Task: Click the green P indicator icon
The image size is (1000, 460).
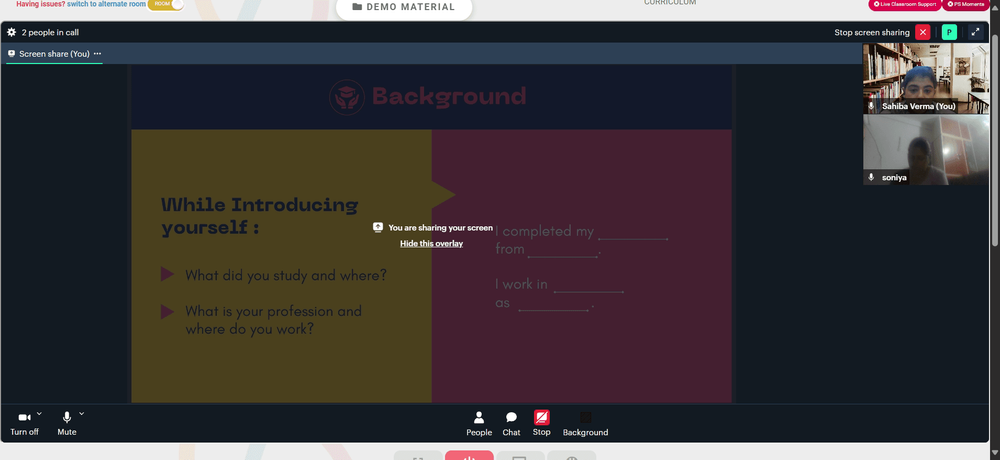Action: click(949, 33)
